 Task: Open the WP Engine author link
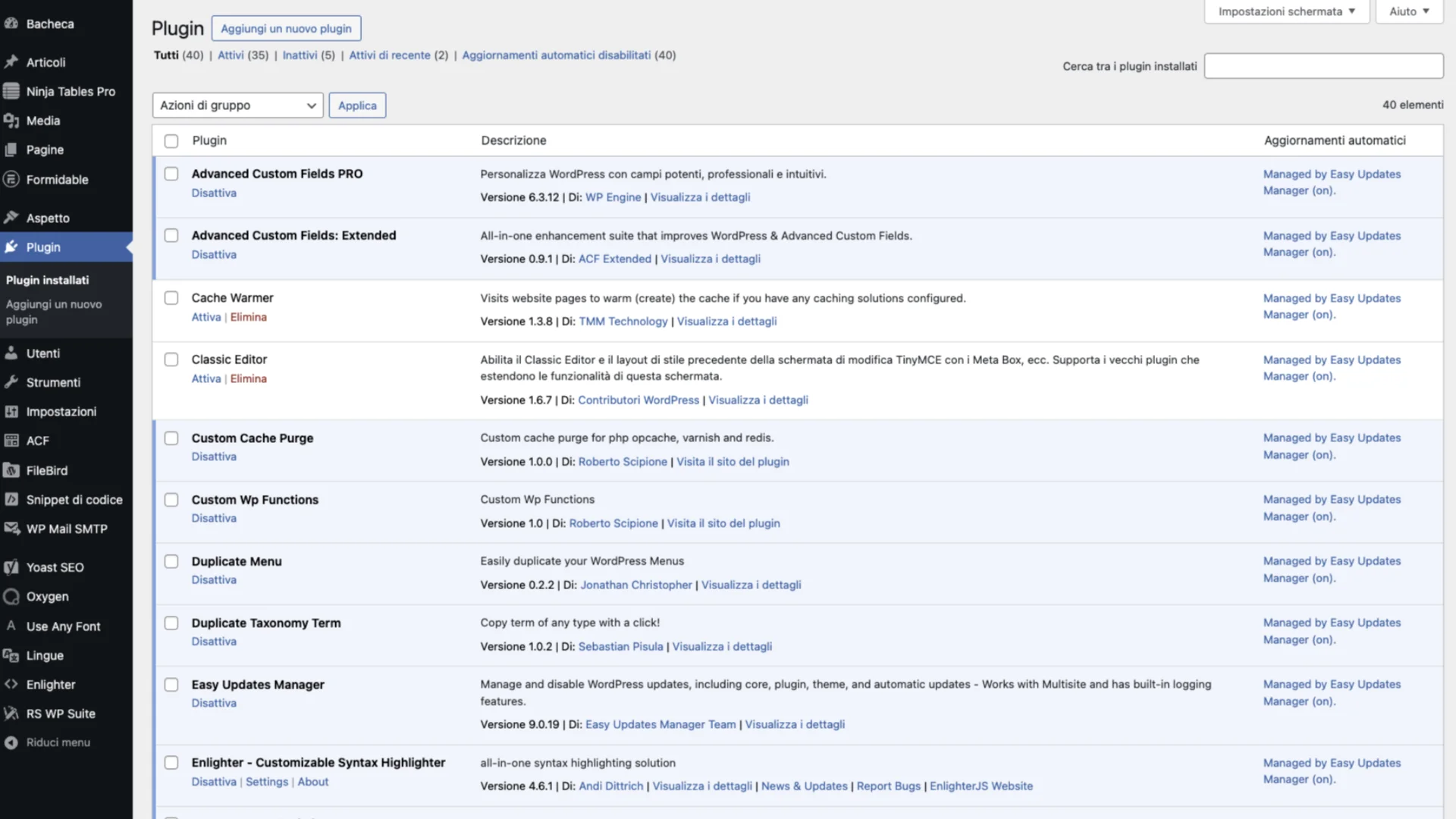tap(613, 197)
